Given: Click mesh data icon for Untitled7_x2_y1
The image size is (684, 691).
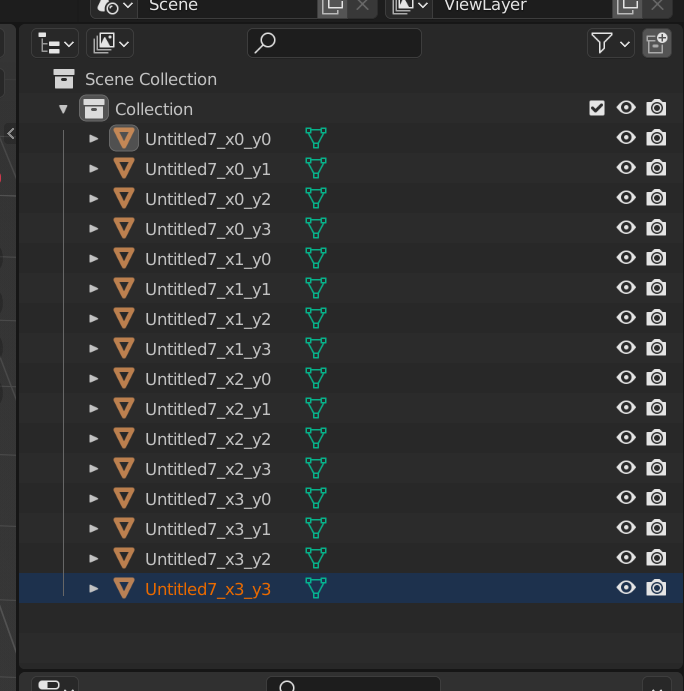Looking at the screenshot, I should point(316,408).
